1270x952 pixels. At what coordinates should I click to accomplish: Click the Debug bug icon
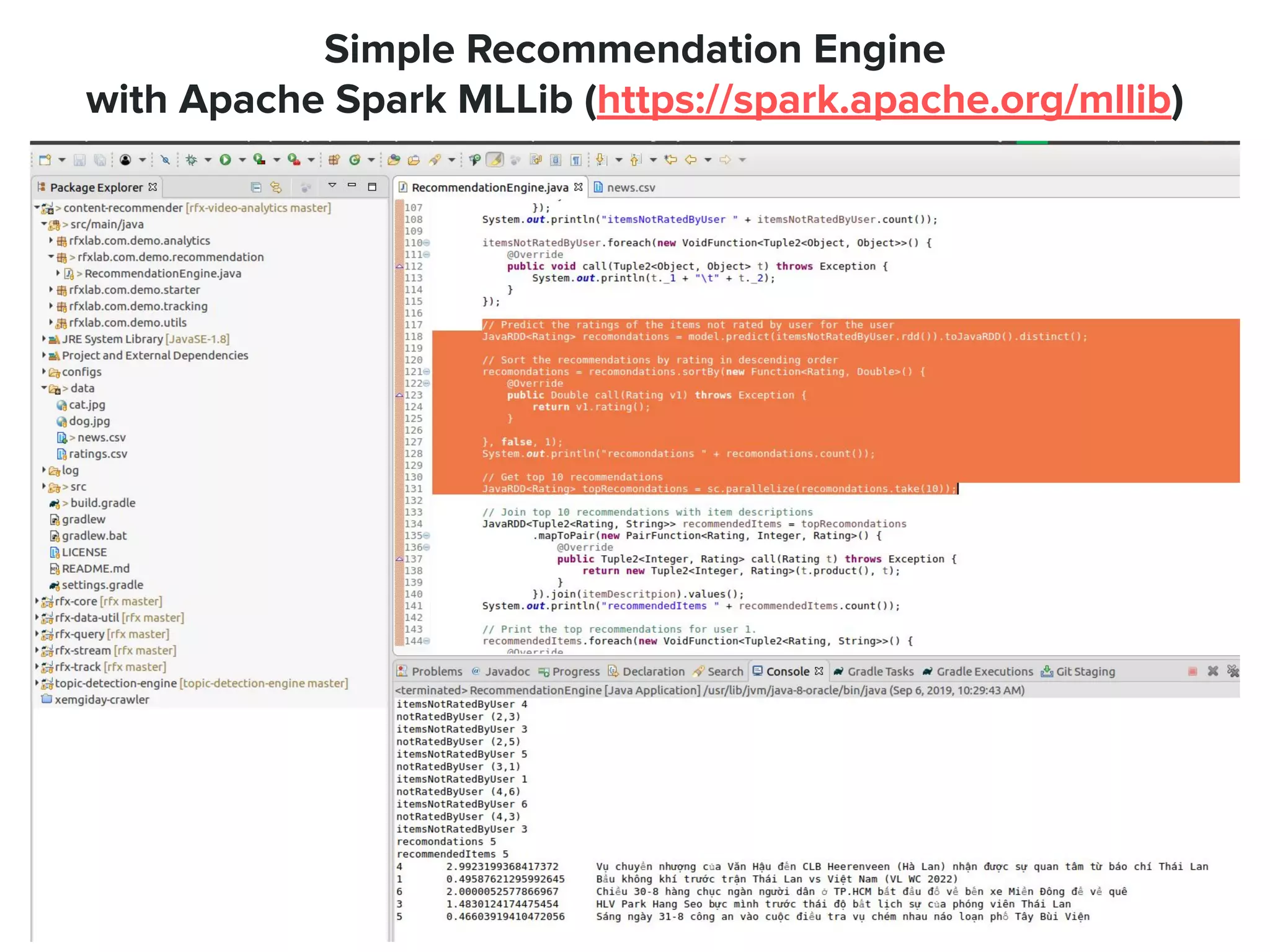tap(191, 160)
